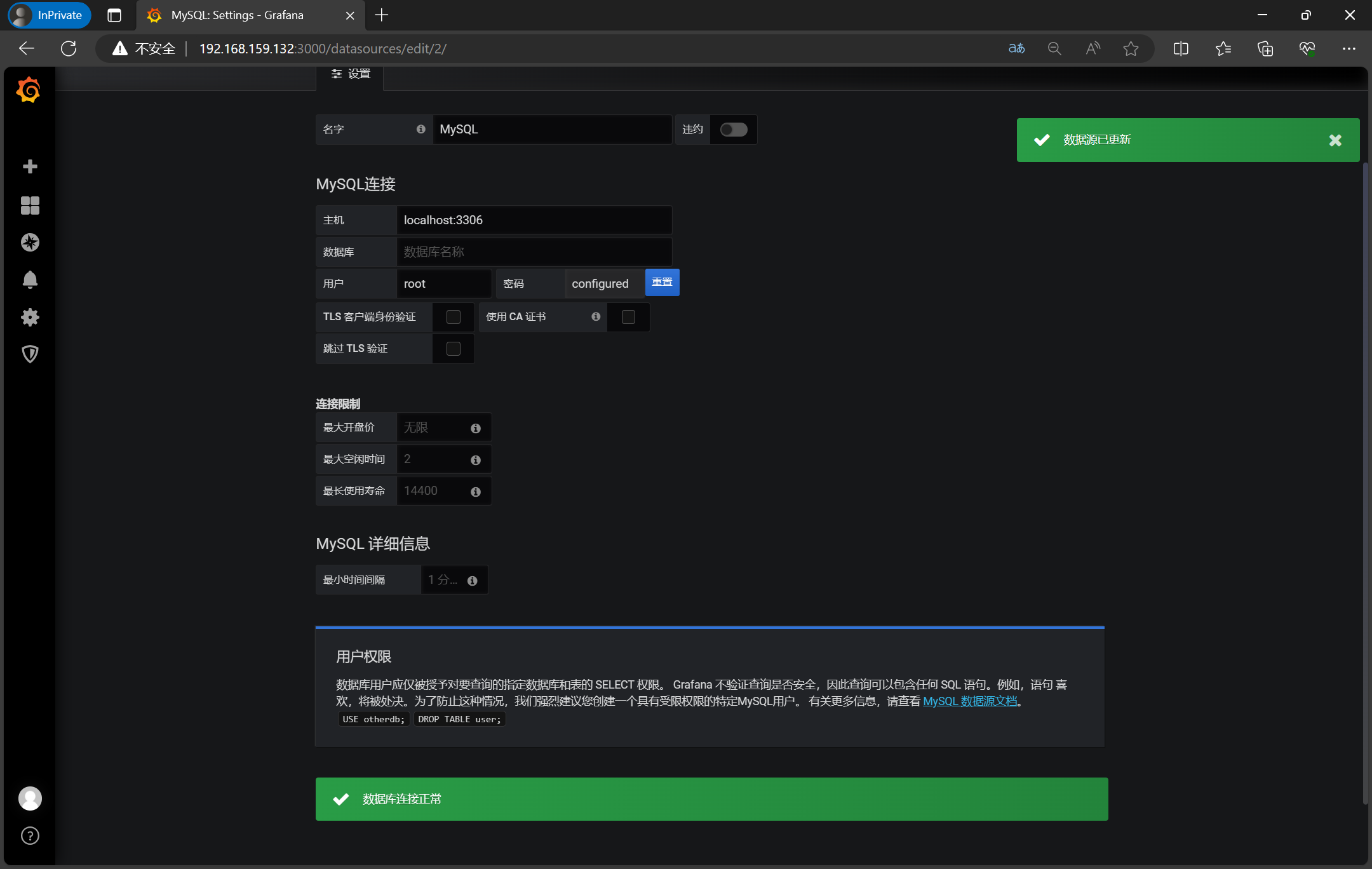Enable skip TLS verification checkbox
This screenshot has height=869, width=1372.
[453, 349]
